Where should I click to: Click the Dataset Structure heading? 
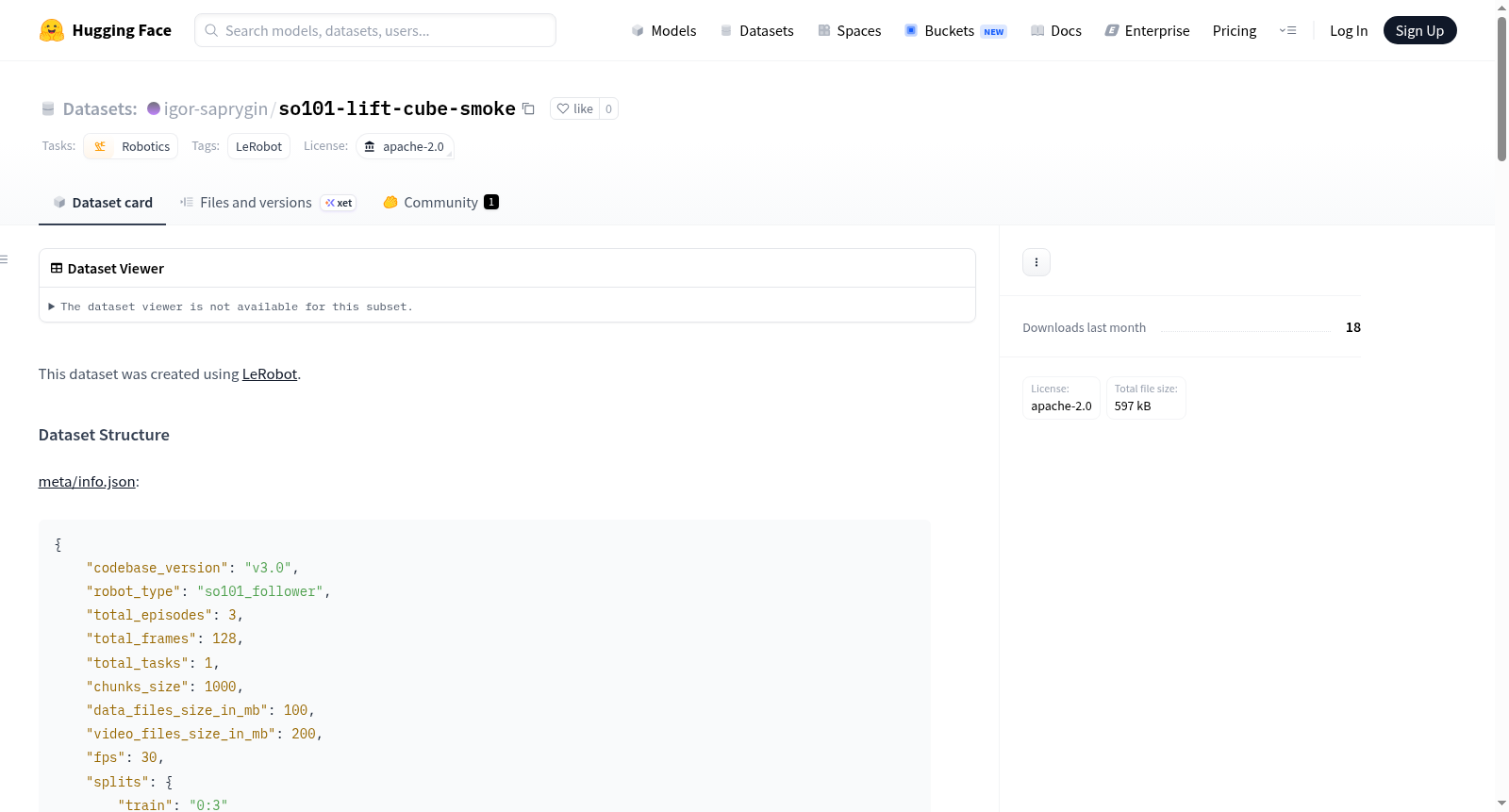click(x=104, y=435)
